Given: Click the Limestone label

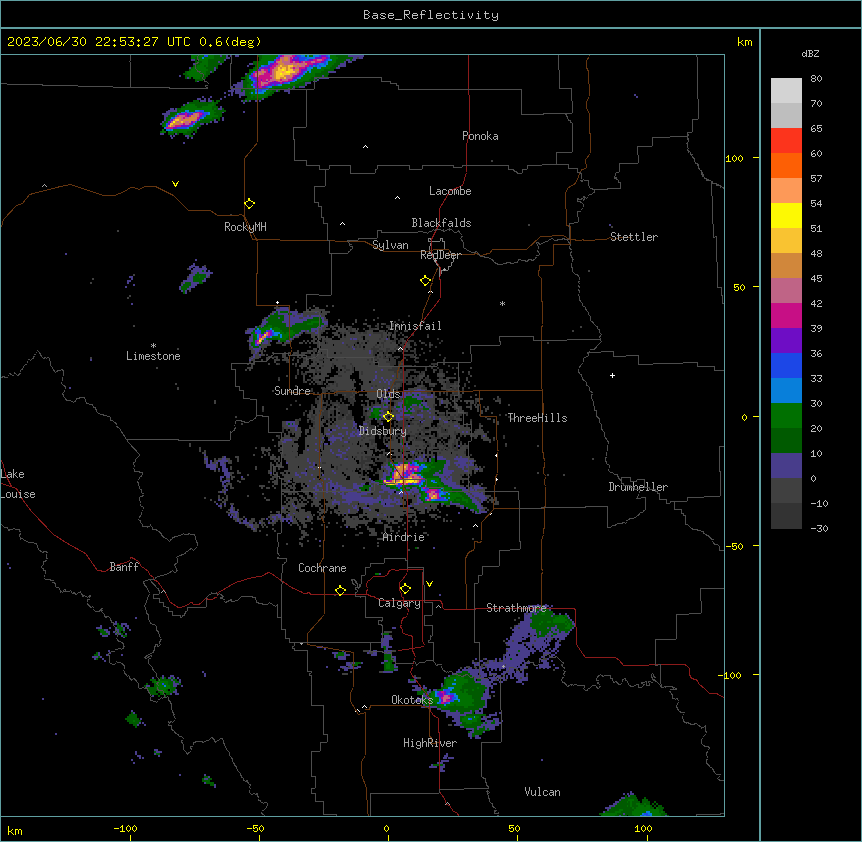Looking at the screenshot, I should (153, 356).
